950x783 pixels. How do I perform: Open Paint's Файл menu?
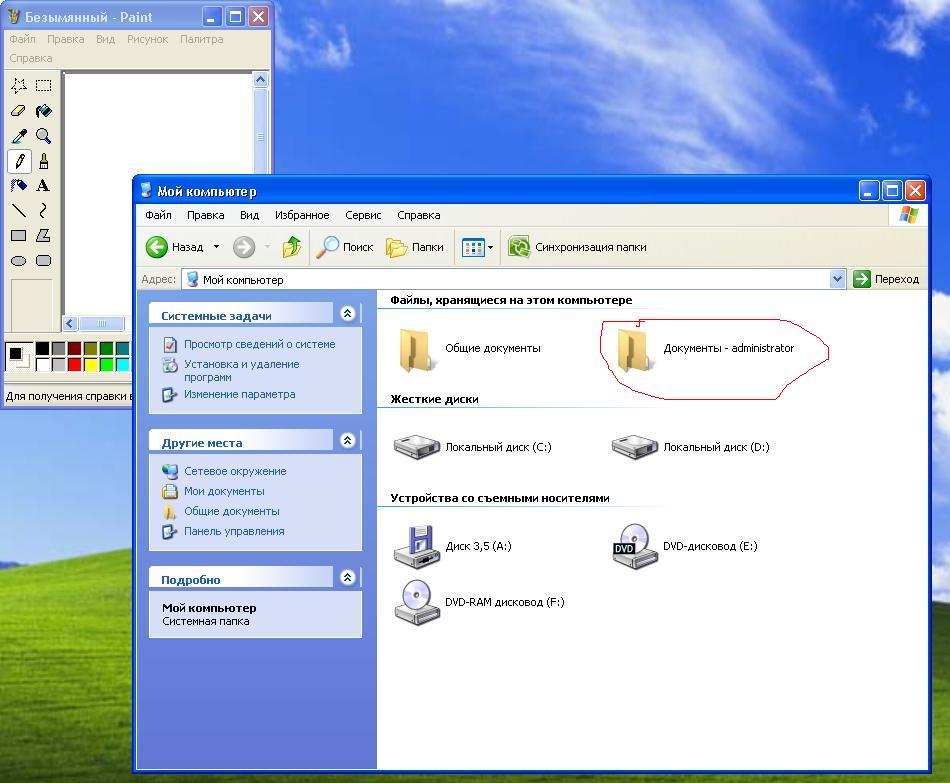tap(22, 39)
